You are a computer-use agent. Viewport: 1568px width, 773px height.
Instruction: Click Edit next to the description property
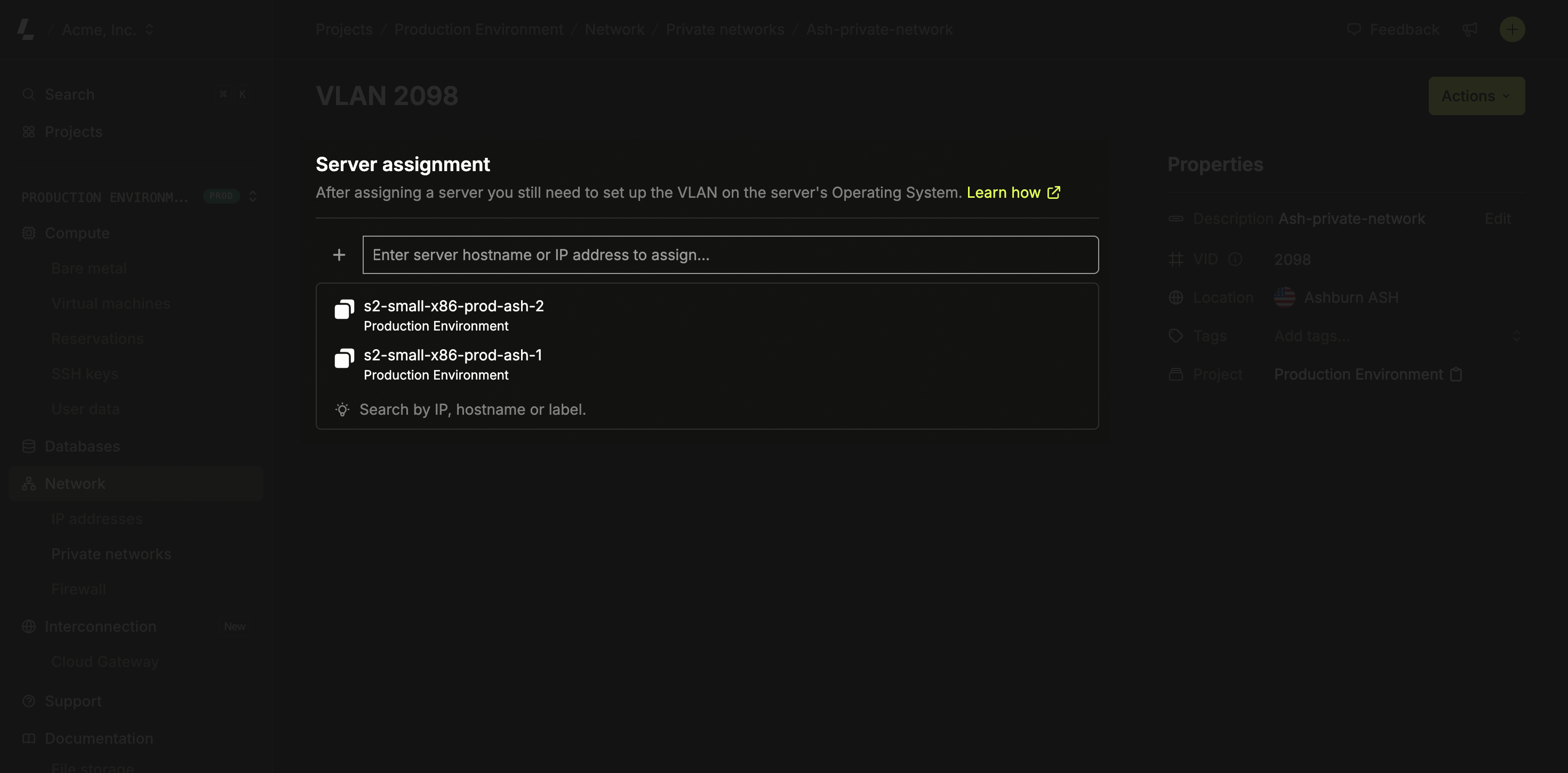[1498, 219]
